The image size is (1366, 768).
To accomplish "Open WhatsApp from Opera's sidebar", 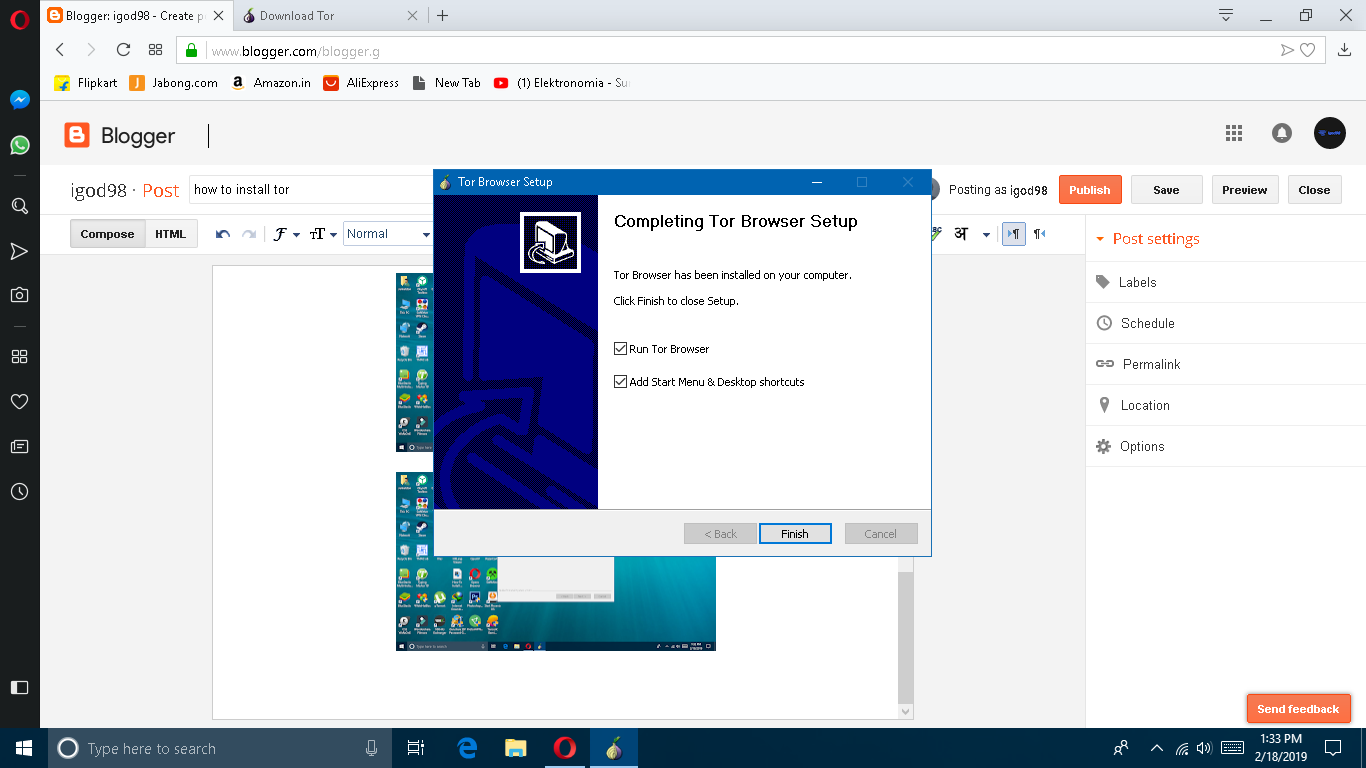I will point(19,145).
